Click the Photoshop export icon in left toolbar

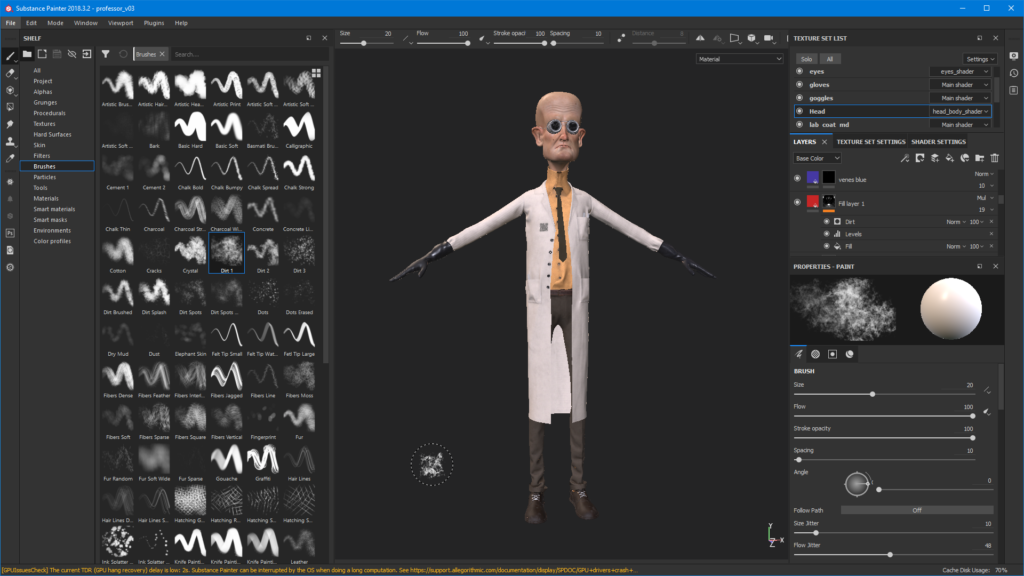point(10,233)
